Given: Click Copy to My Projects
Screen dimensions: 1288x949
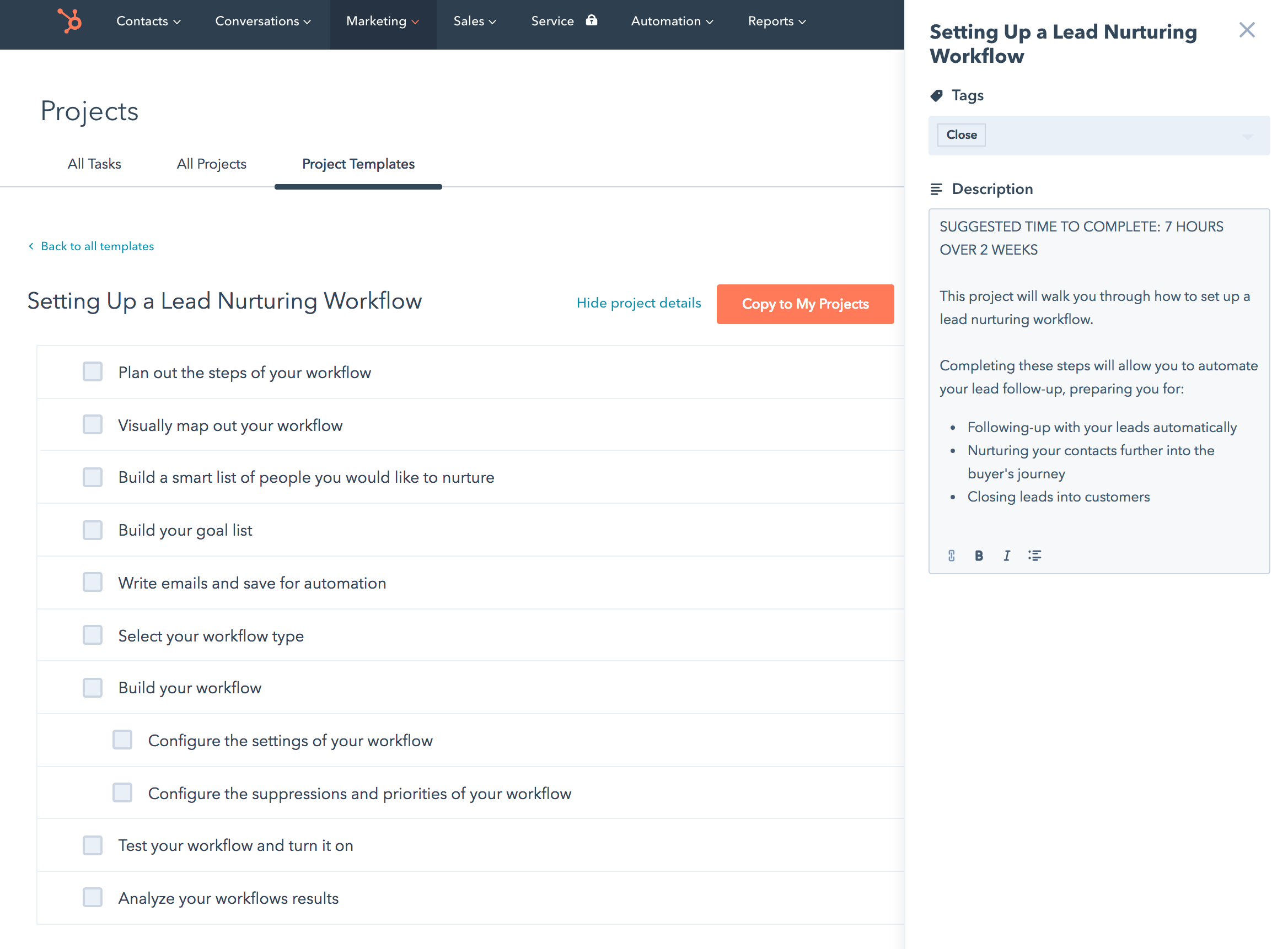Looking at the screenshot, I should [x=805, y=304].
